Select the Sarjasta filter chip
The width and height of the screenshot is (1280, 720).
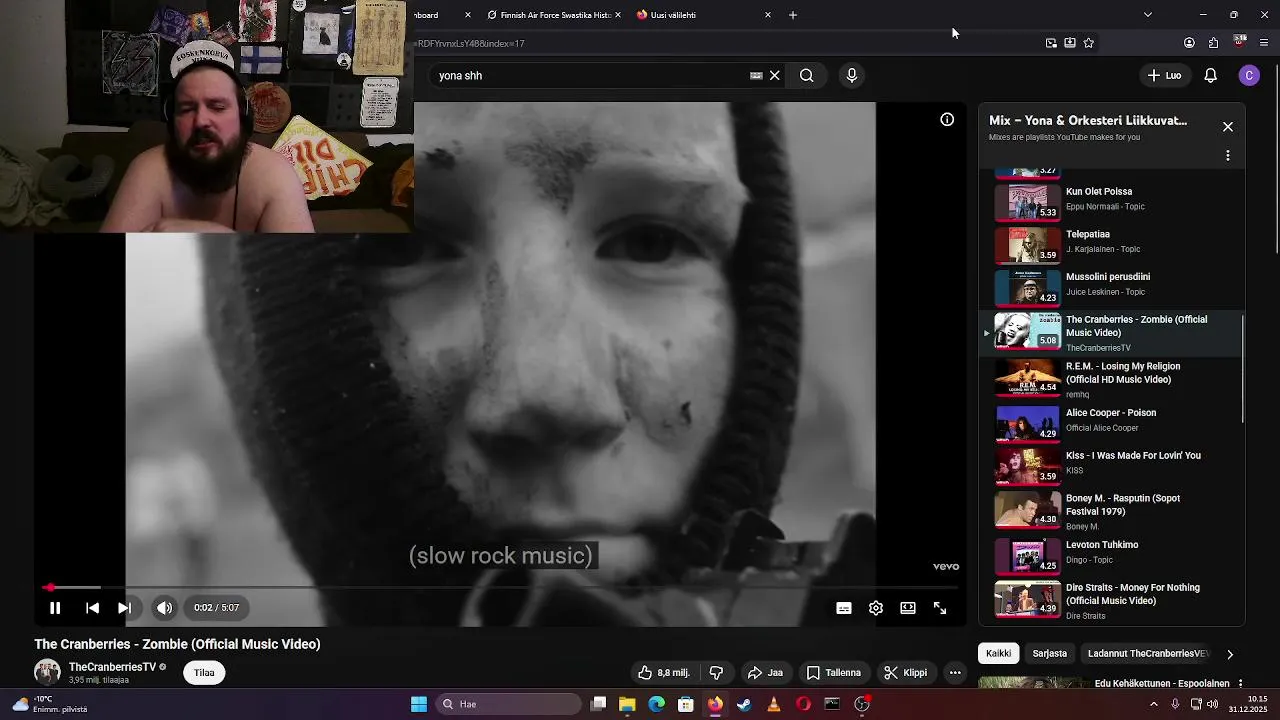[1050, 653]
